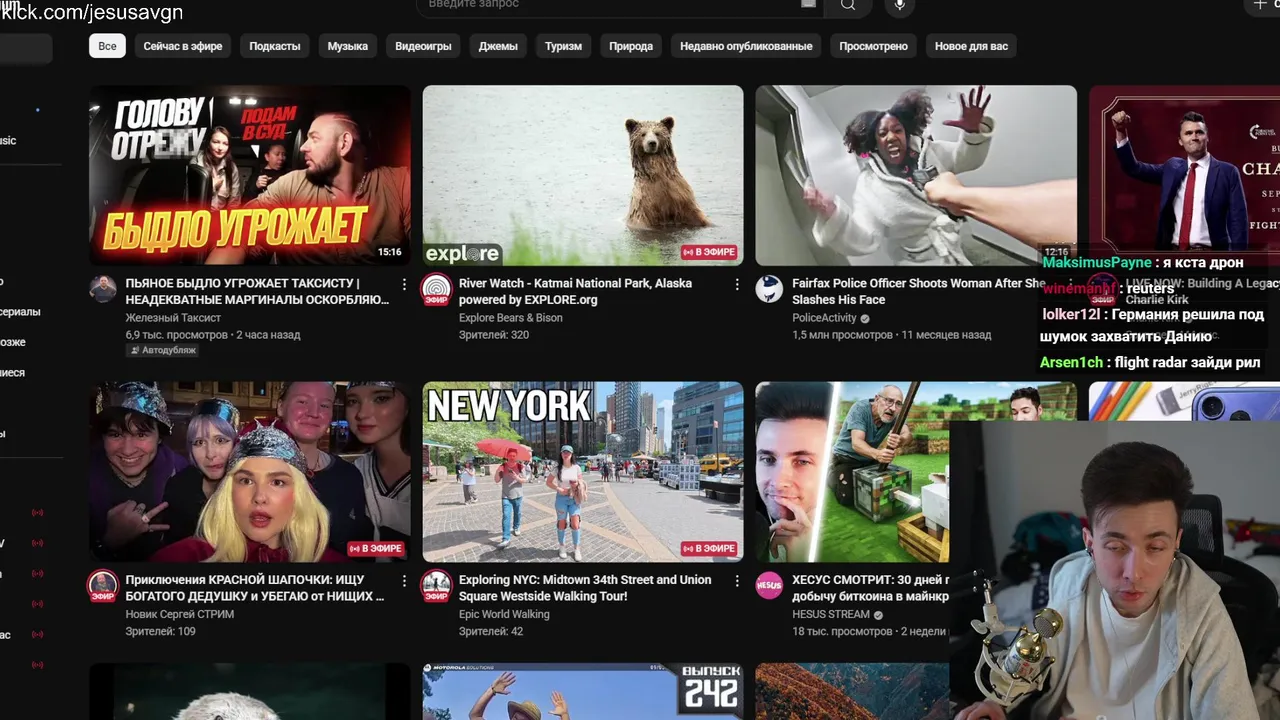
Task: Select the Все filter chip
Action: (x=107, y=46)
